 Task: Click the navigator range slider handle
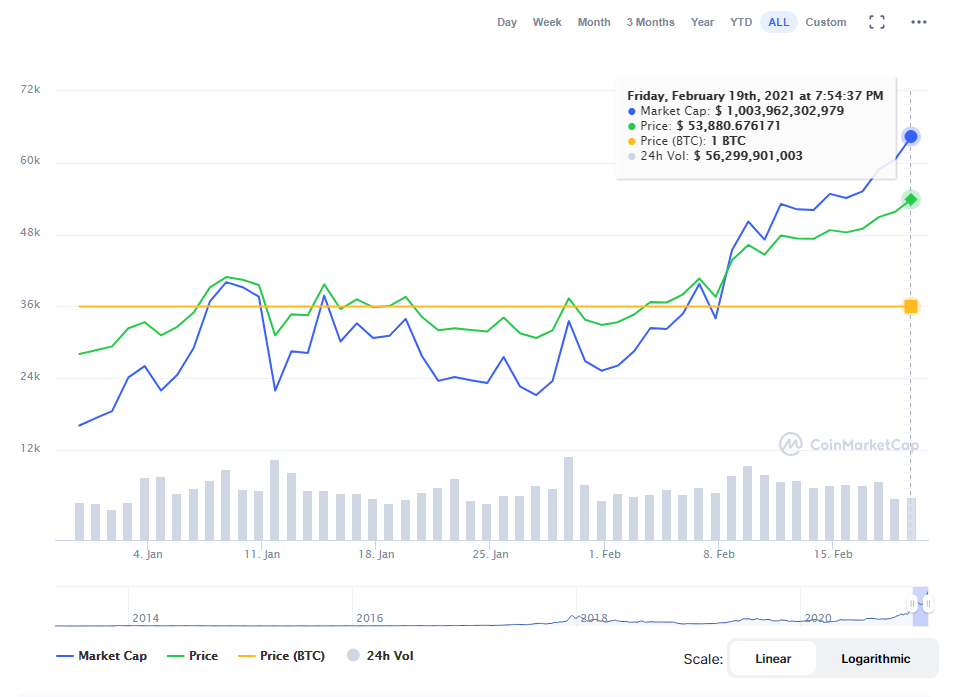coord(911,604)
